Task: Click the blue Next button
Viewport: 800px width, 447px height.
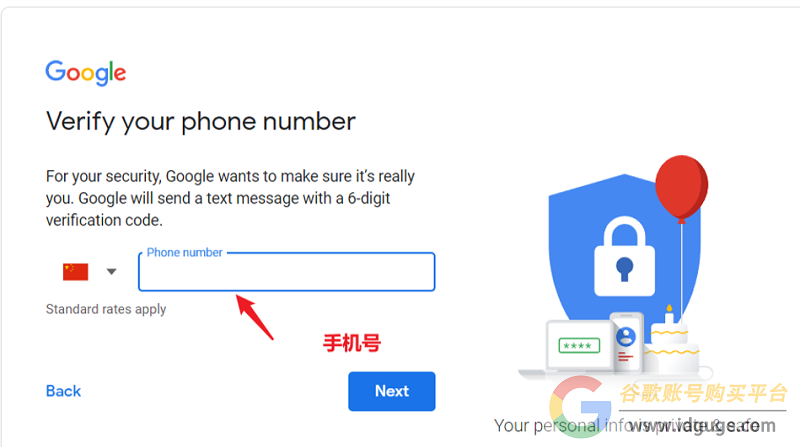Action: (392, 391)
